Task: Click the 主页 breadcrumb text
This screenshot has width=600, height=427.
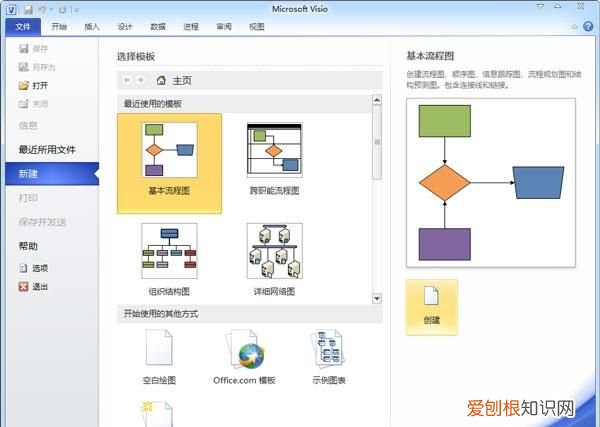Action: click(x=182, y=81)
